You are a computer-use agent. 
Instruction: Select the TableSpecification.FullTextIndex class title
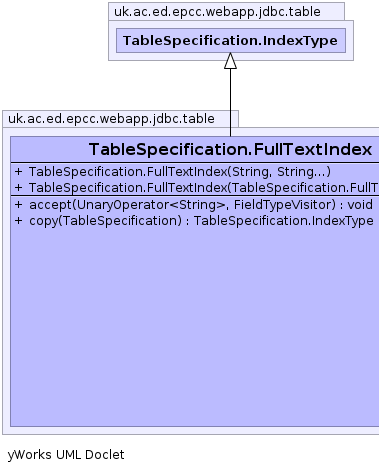230,149
